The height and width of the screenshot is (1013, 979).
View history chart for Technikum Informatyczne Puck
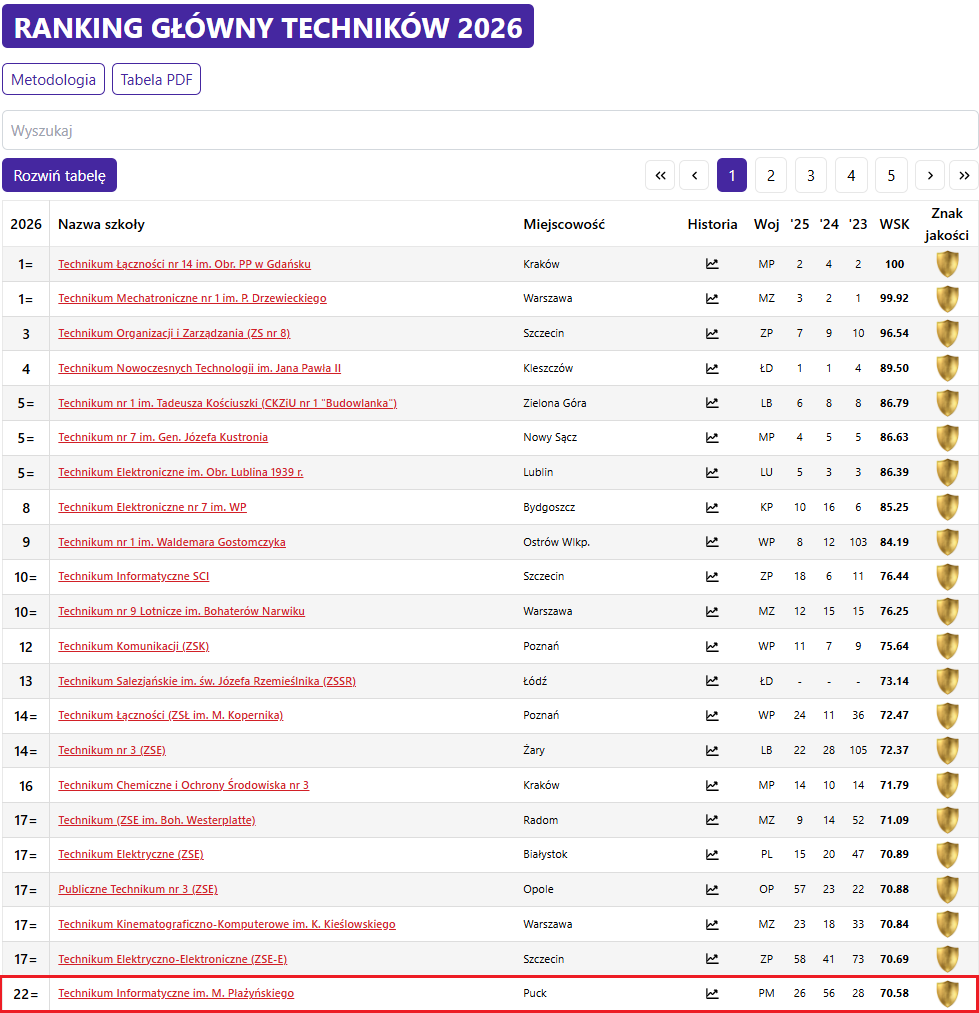tap(712, 993)
